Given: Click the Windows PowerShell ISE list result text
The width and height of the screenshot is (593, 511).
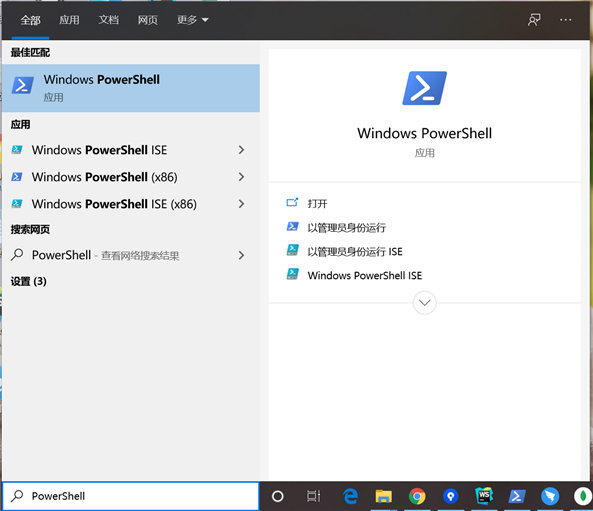Looking at the screenshot, I should (x=99, y=150).
